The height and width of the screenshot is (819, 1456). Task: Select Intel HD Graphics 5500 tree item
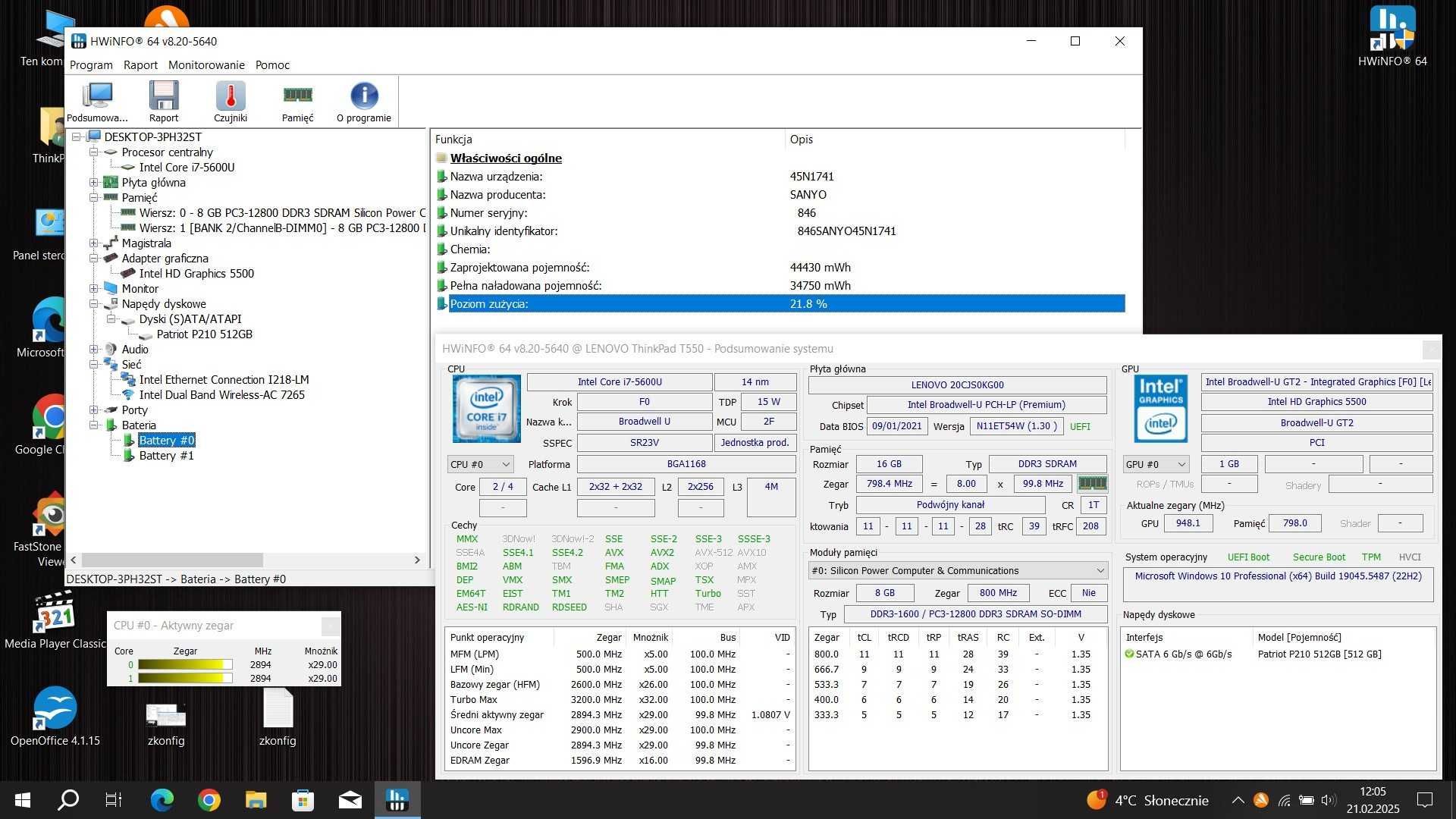pos(196,274)
